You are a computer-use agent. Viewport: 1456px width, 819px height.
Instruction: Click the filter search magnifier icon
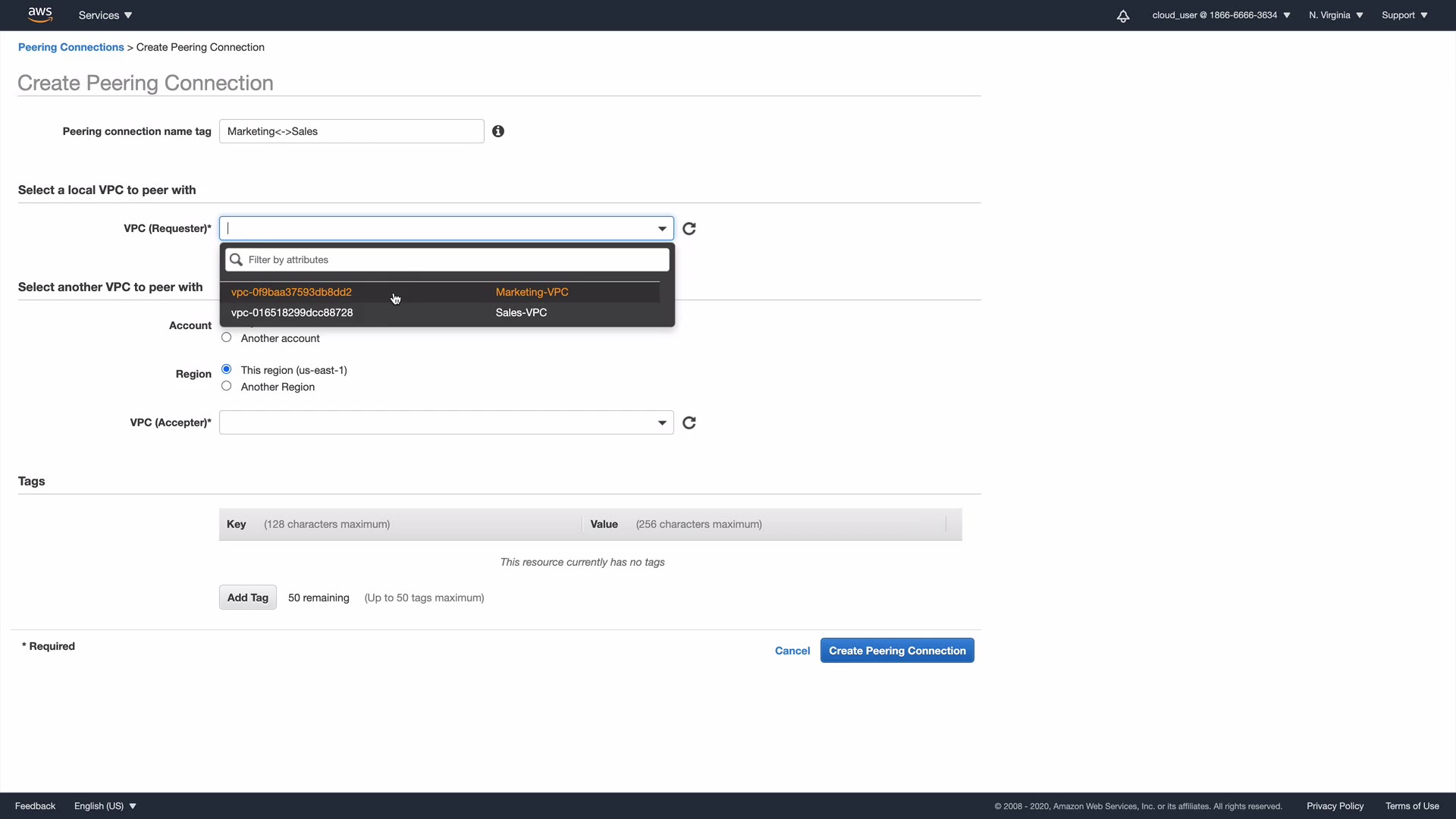pos(237,260)
